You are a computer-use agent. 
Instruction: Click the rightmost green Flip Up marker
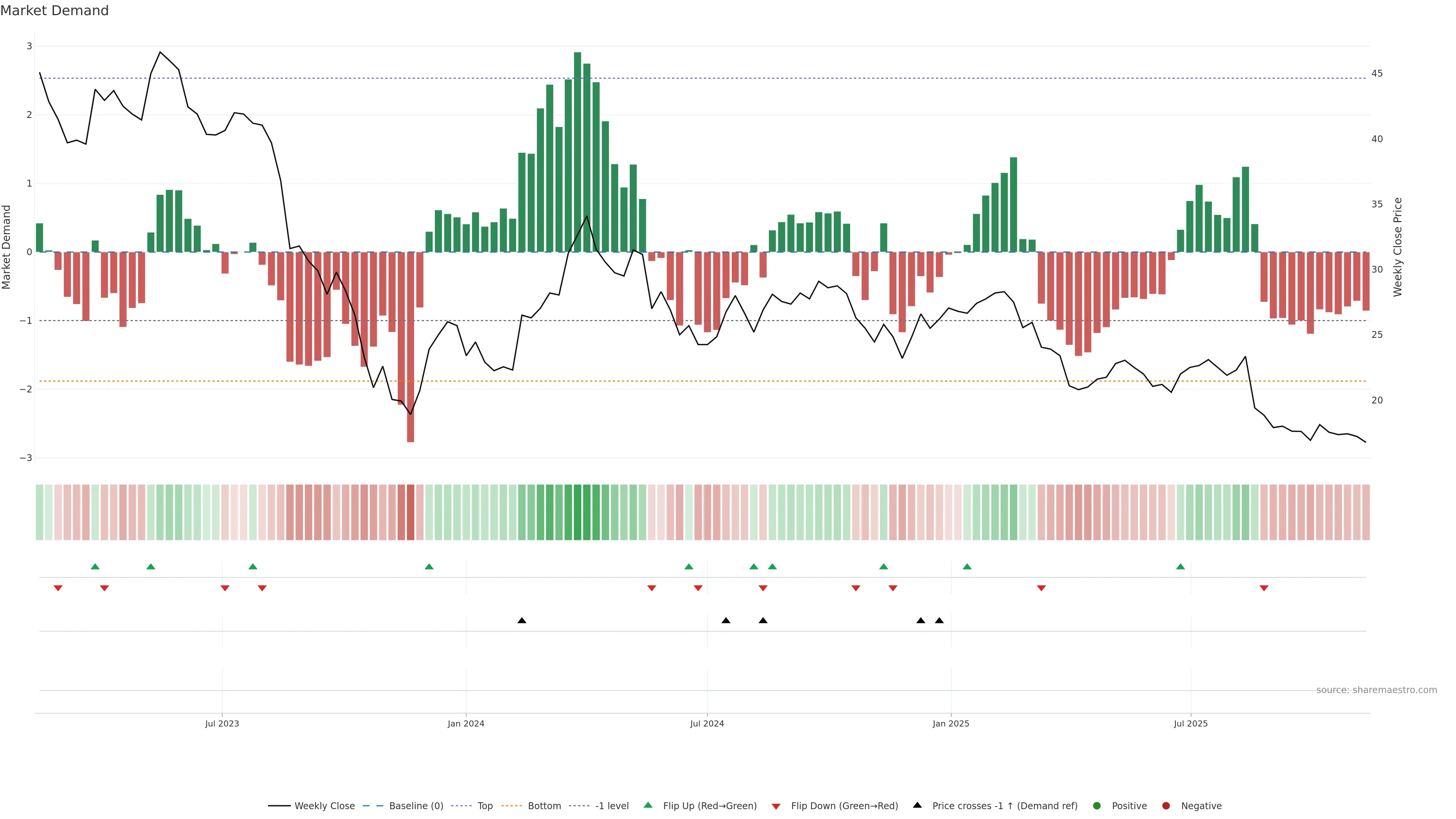pyautogui.click(x=1180, y=566)
